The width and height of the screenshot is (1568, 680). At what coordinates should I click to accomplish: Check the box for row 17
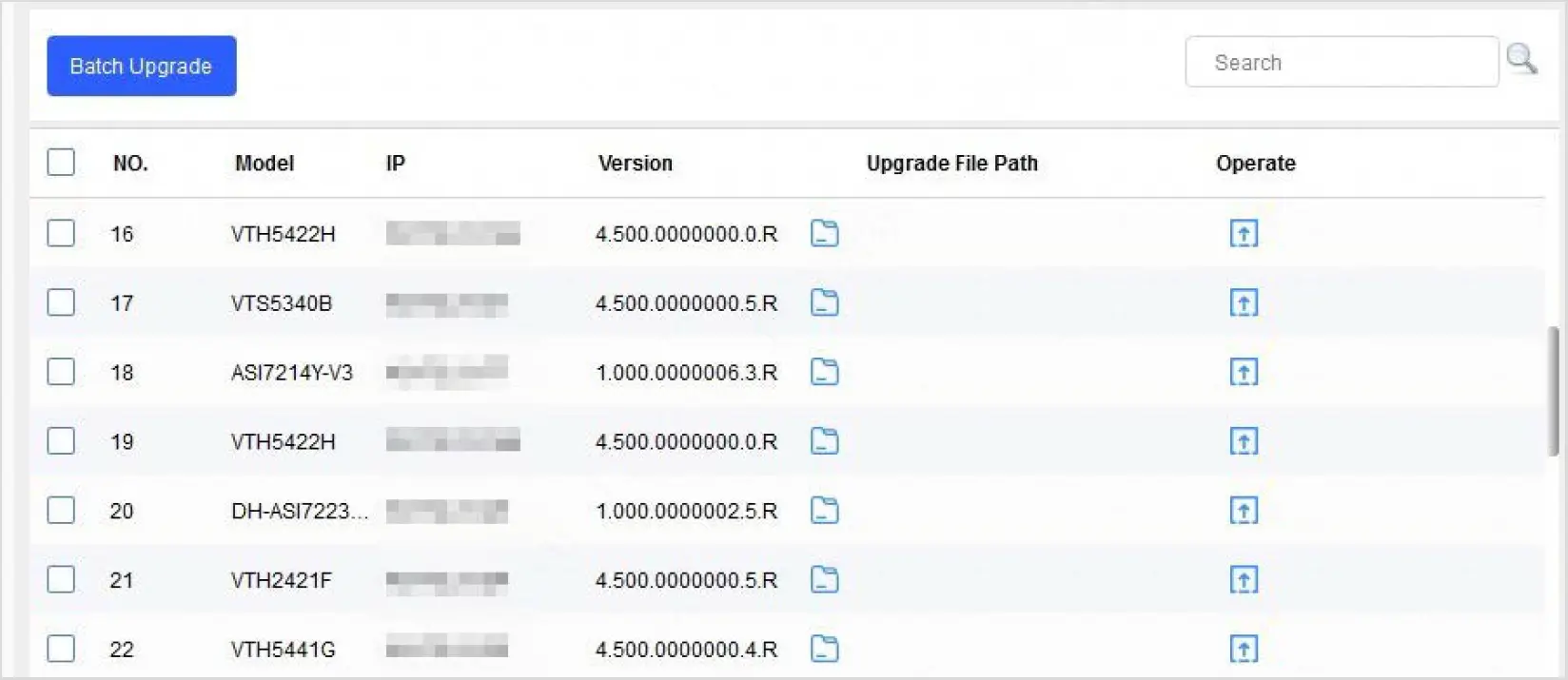[61, 302]
